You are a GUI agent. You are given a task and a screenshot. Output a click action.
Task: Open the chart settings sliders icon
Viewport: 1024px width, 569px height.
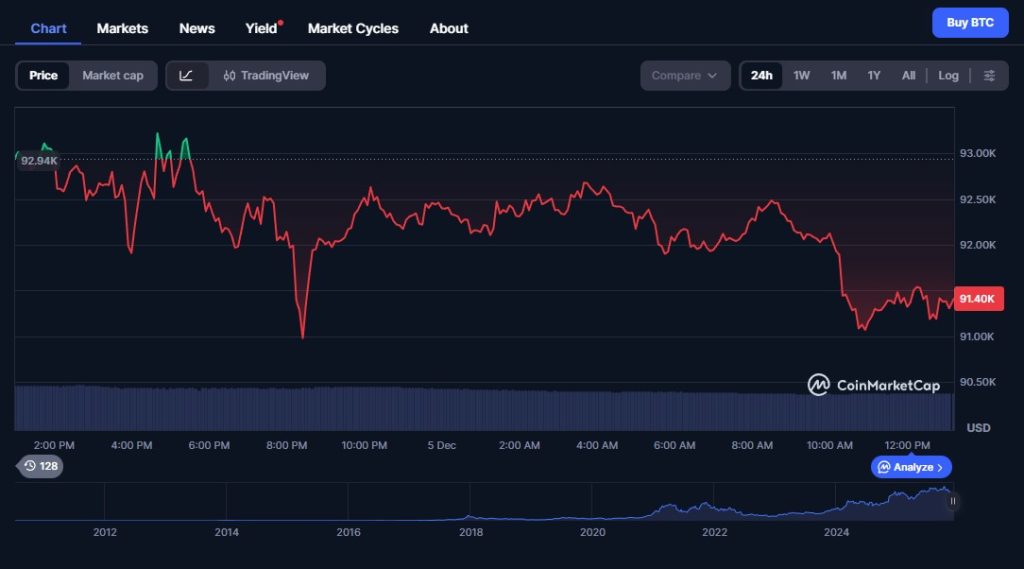point(989,76)
